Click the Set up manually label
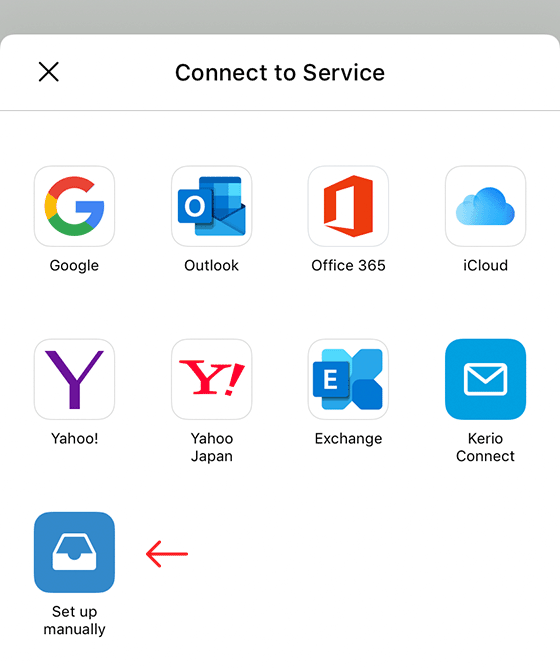This screenshot has height=668, width=560. point(74,620)
